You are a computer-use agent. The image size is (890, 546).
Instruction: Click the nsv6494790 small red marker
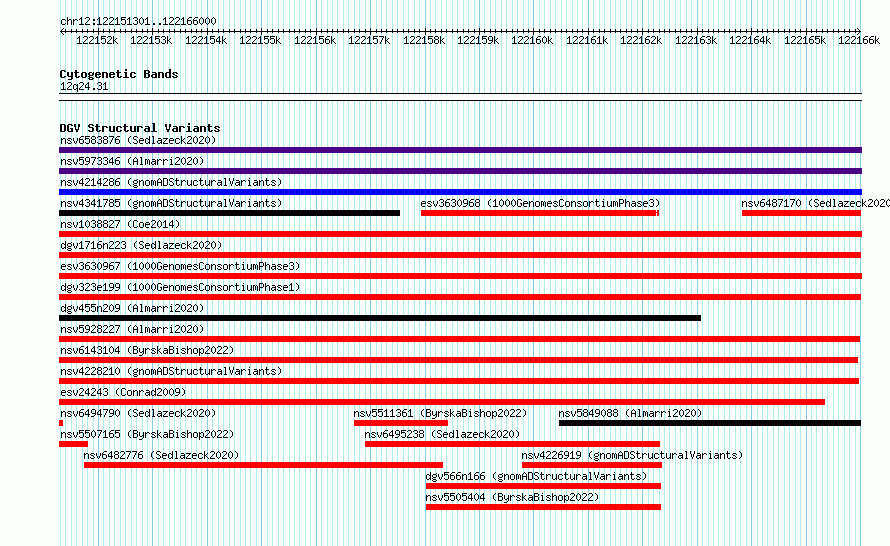pyautogui.click(x=61, y=423)
